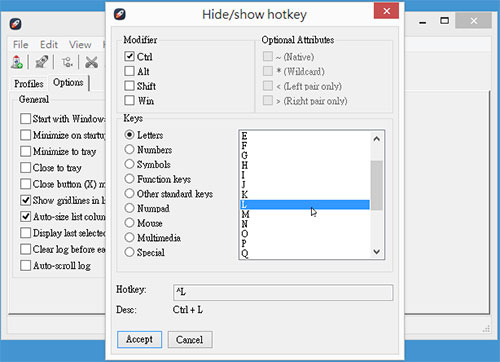This screenshot has width=500, height=362.
Task: Select the Numpad key category
Action: coord(129,208)
